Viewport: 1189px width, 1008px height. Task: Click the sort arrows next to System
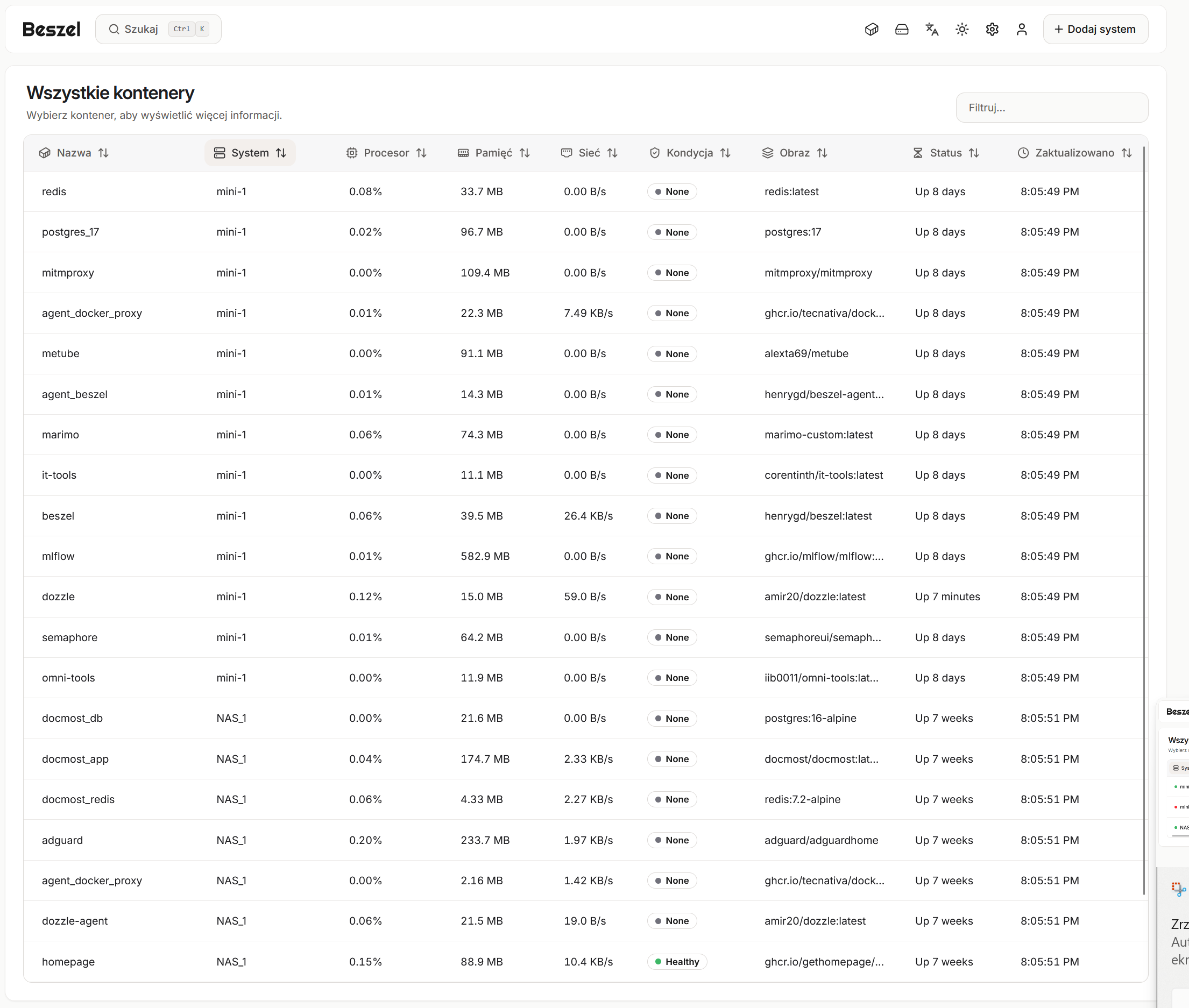281,153
